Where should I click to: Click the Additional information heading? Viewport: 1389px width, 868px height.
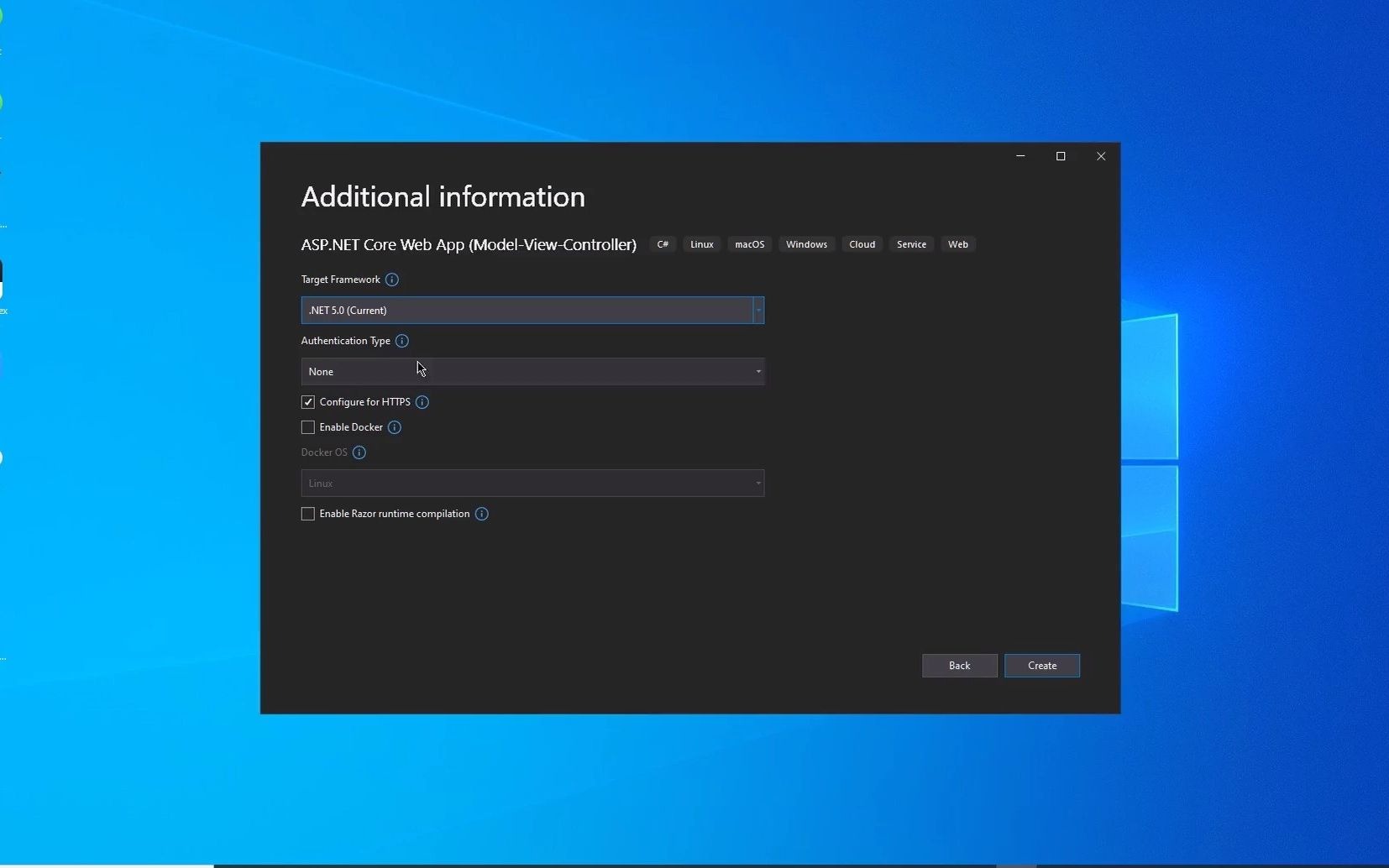pos(443,197)
